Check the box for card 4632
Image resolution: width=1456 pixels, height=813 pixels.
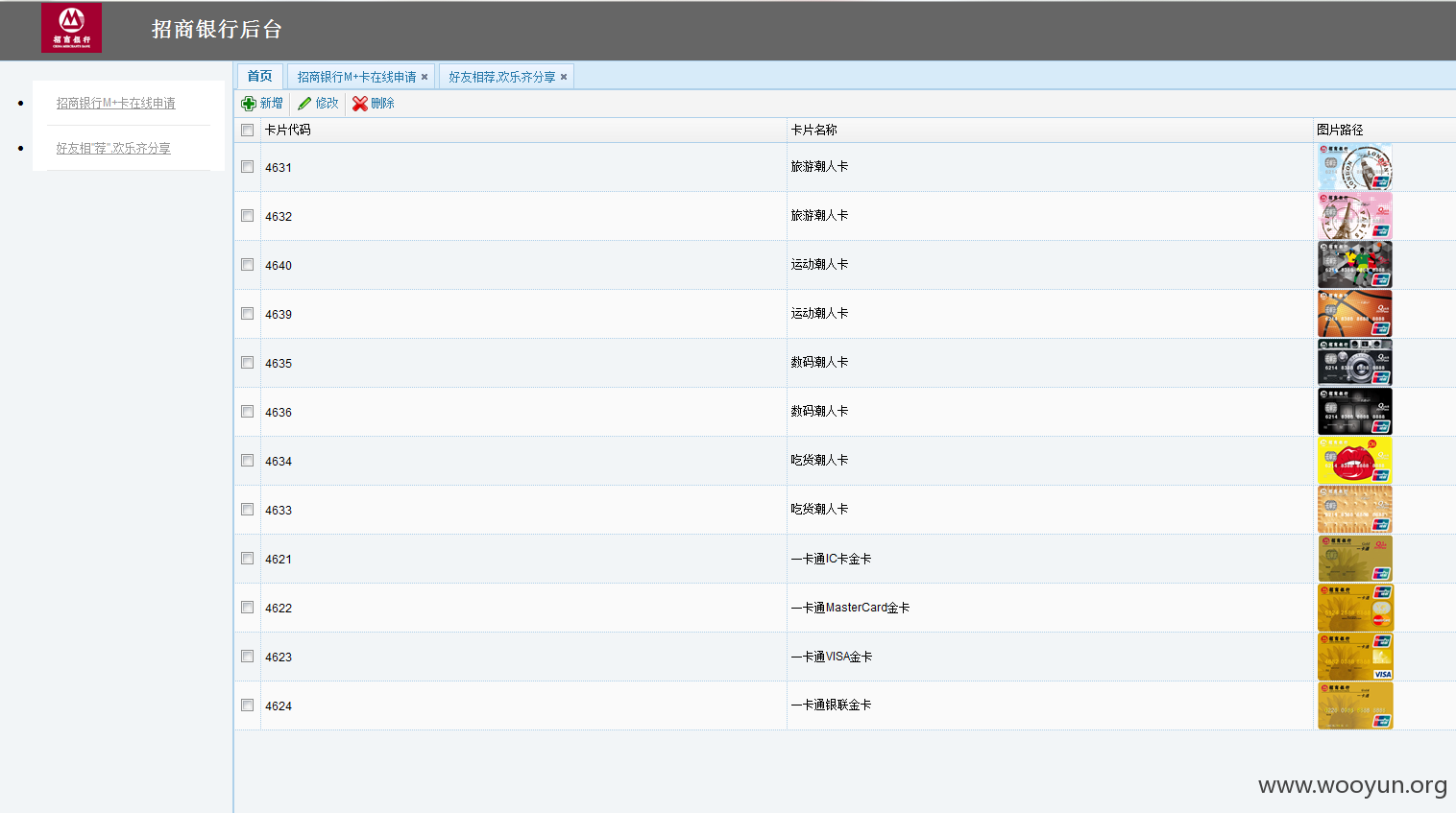click(x=248, y=216)
